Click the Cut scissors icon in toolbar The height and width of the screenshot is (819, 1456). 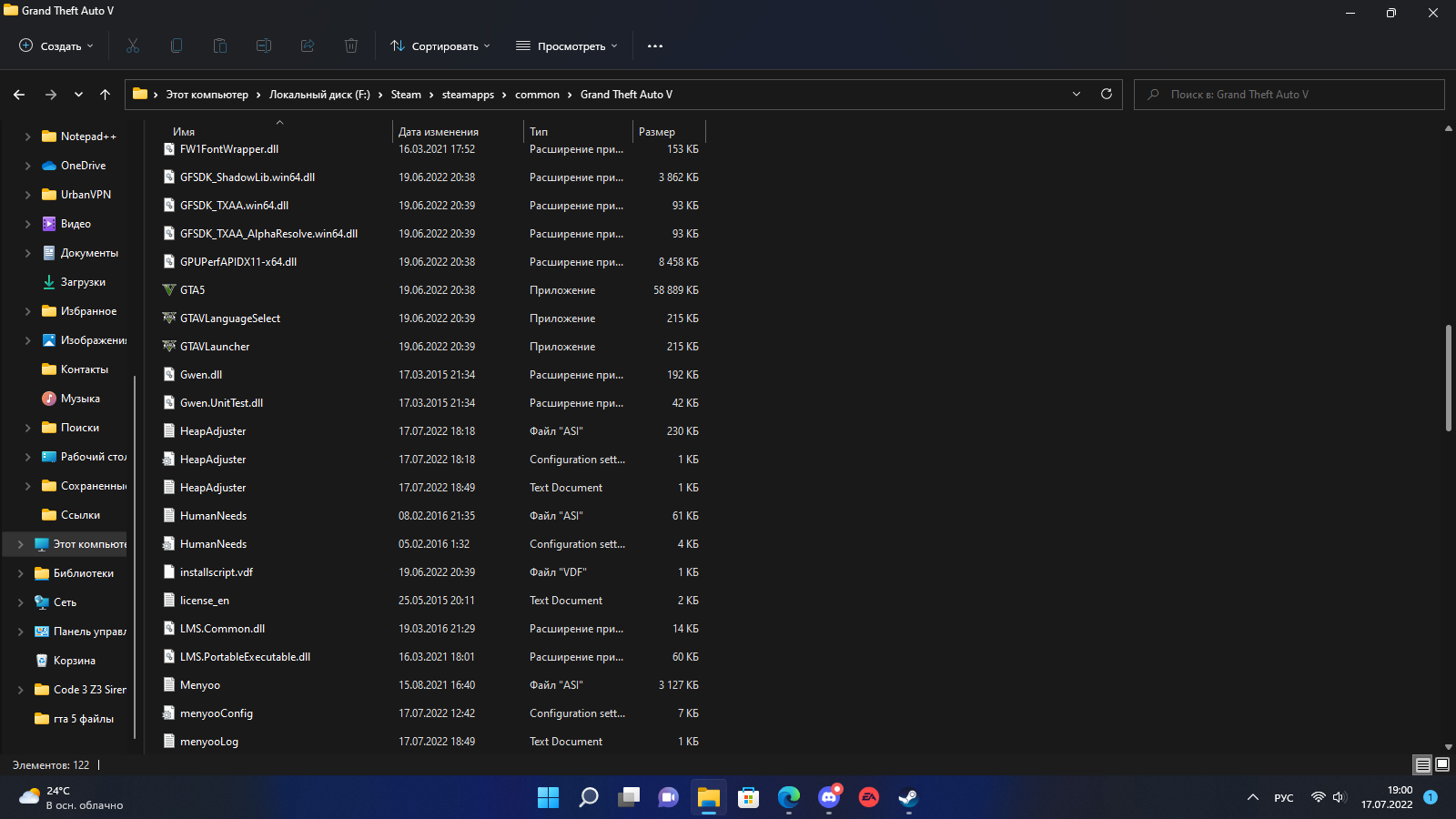coord(133,45)
